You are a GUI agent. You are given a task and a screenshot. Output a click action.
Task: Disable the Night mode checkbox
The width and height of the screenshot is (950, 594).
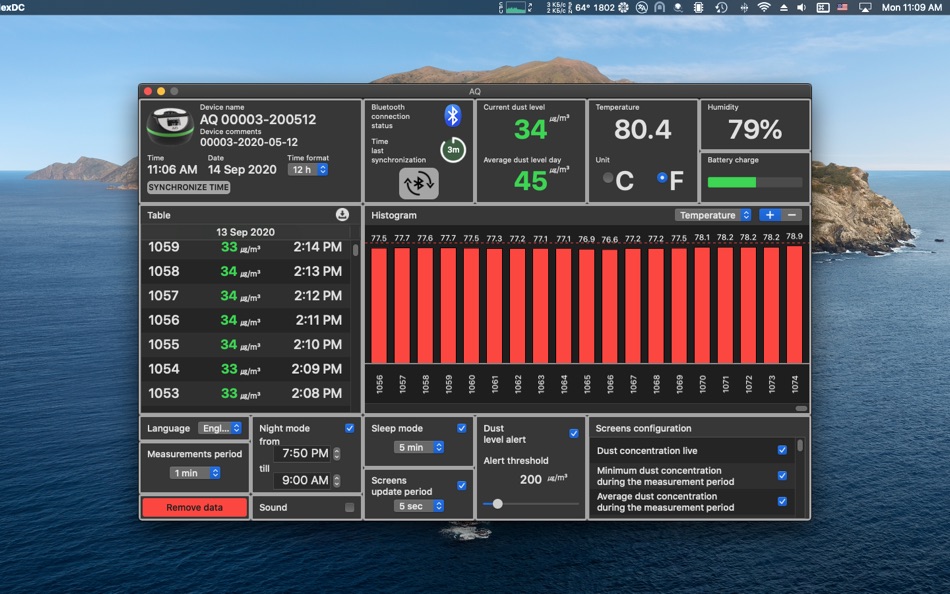coord(350,428)
